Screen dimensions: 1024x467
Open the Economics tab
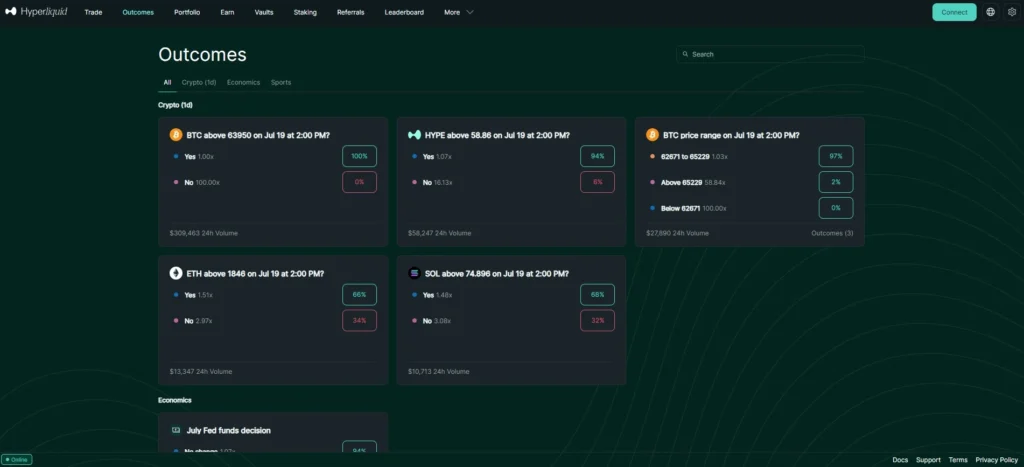coord(243,82)
